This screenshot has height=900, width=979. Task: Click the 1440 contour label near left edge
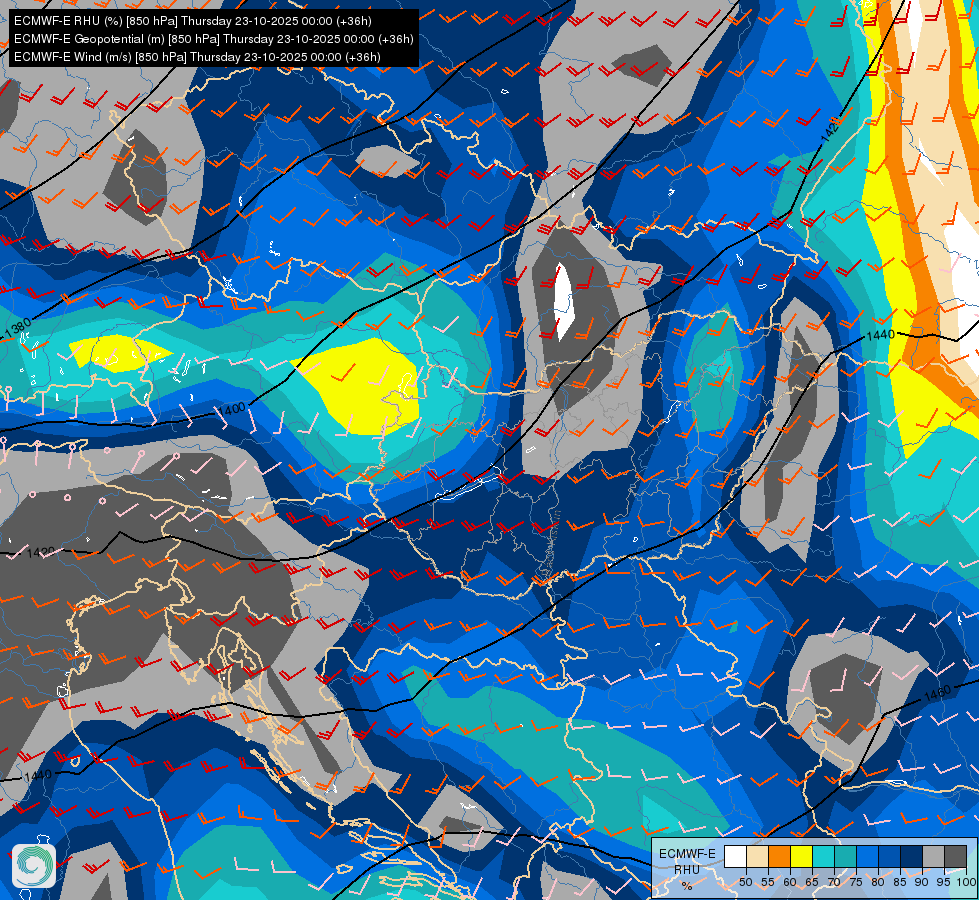pos(39,775)
